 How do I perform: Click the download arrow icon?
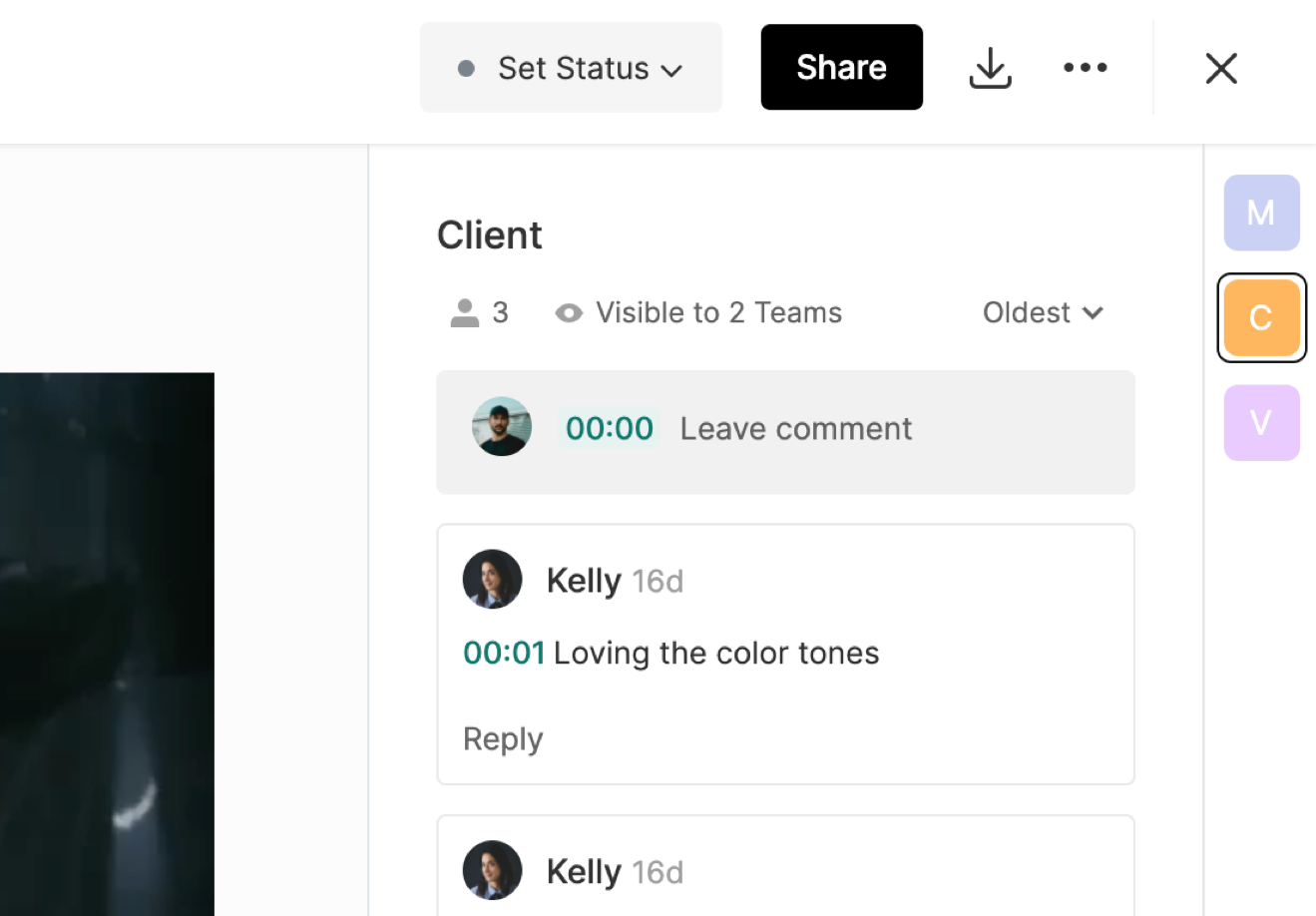point(990,68)
